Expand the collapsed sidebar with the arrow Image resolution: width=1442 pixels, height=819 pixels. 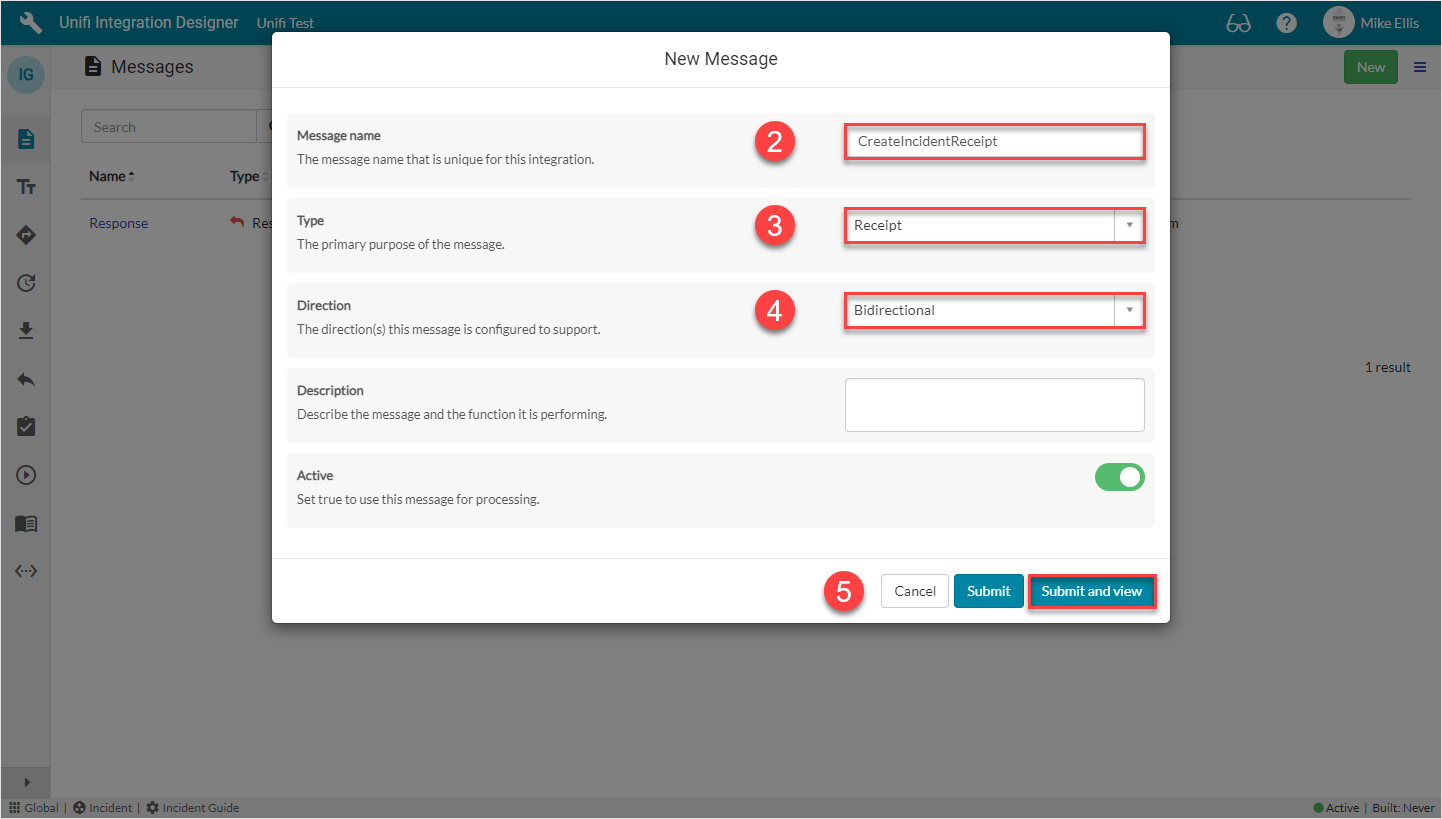pyautogui.click(x=26, y=782)
